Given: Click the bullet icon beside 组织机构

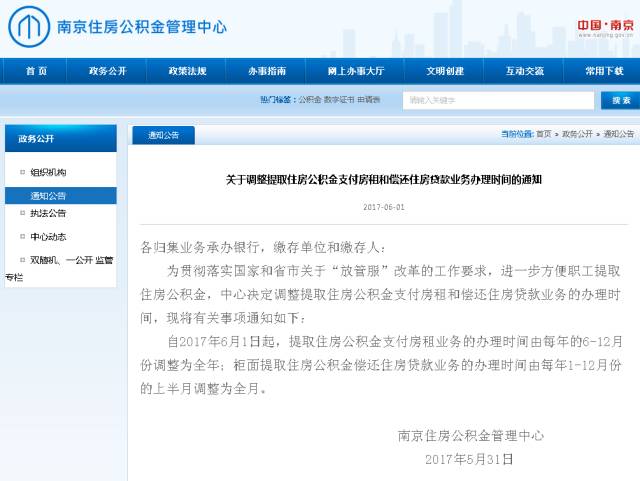Looking at the screenshot, I should pos(22,172).
